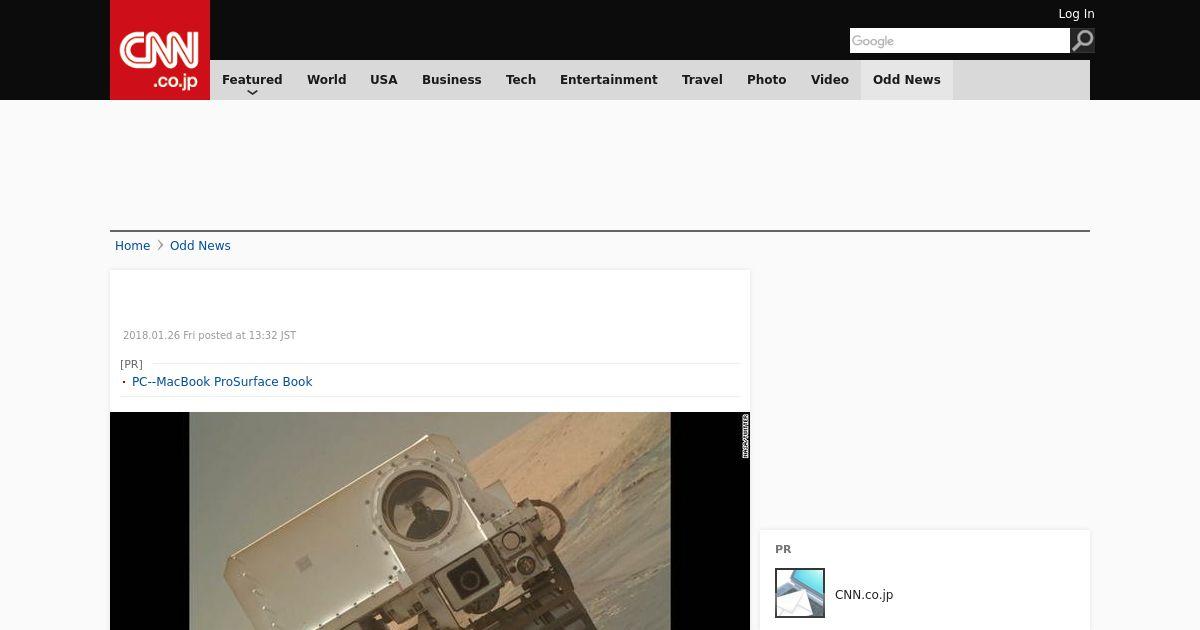
Task: Select the Tech menu item
Action: (521, 80)
